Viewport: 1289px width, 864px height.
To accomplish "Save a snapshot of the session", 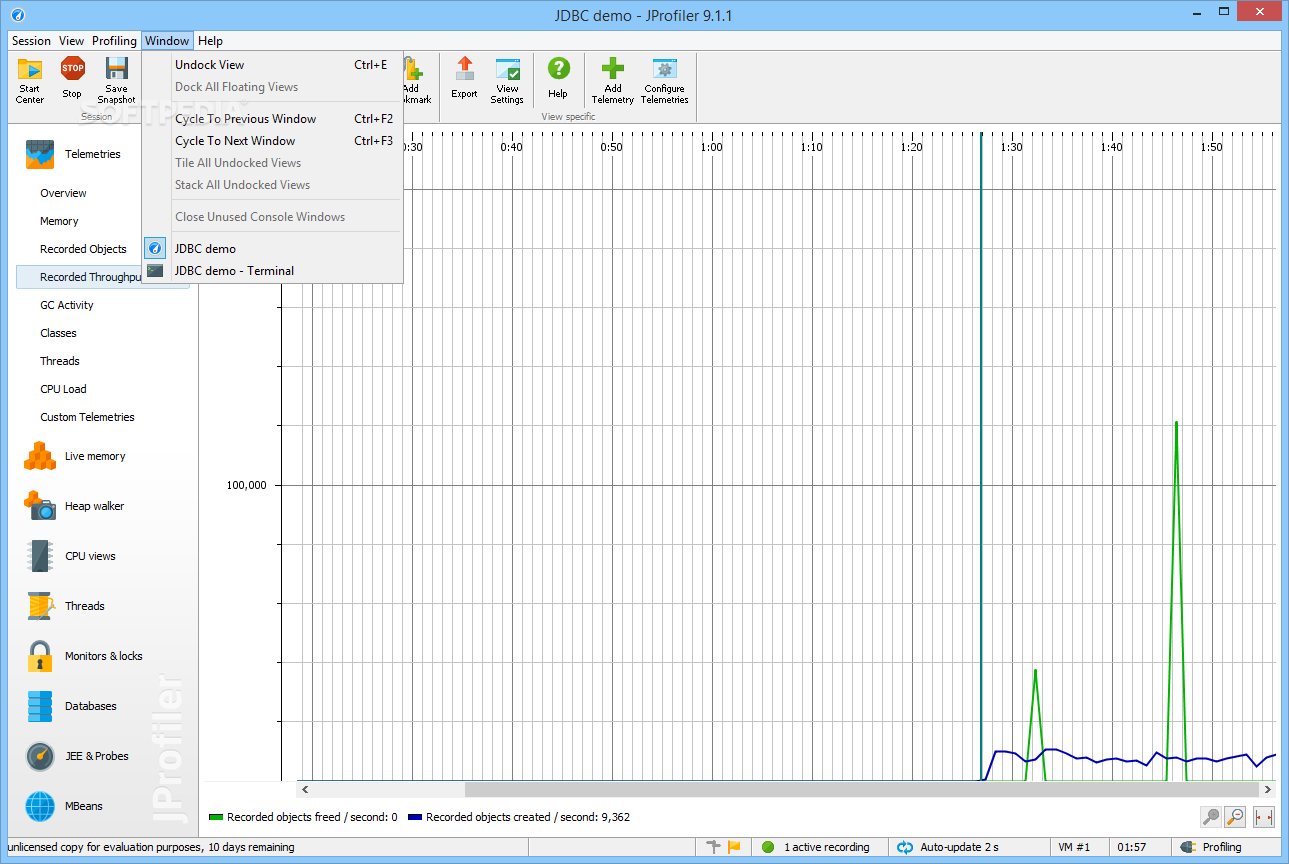I will (x=116, y=80).
